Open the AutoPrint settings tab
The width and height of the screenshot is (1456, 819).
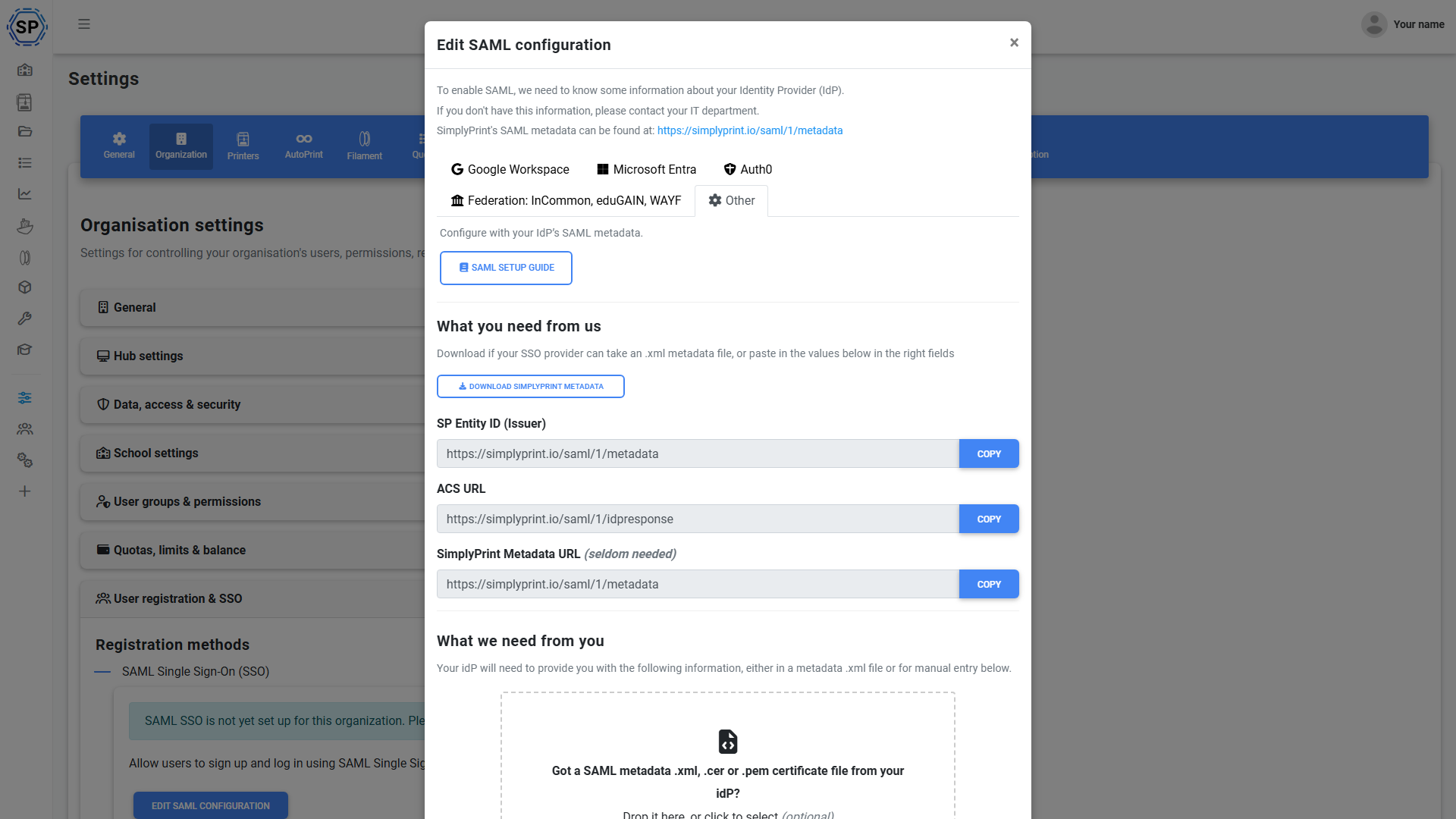(304, 146)
